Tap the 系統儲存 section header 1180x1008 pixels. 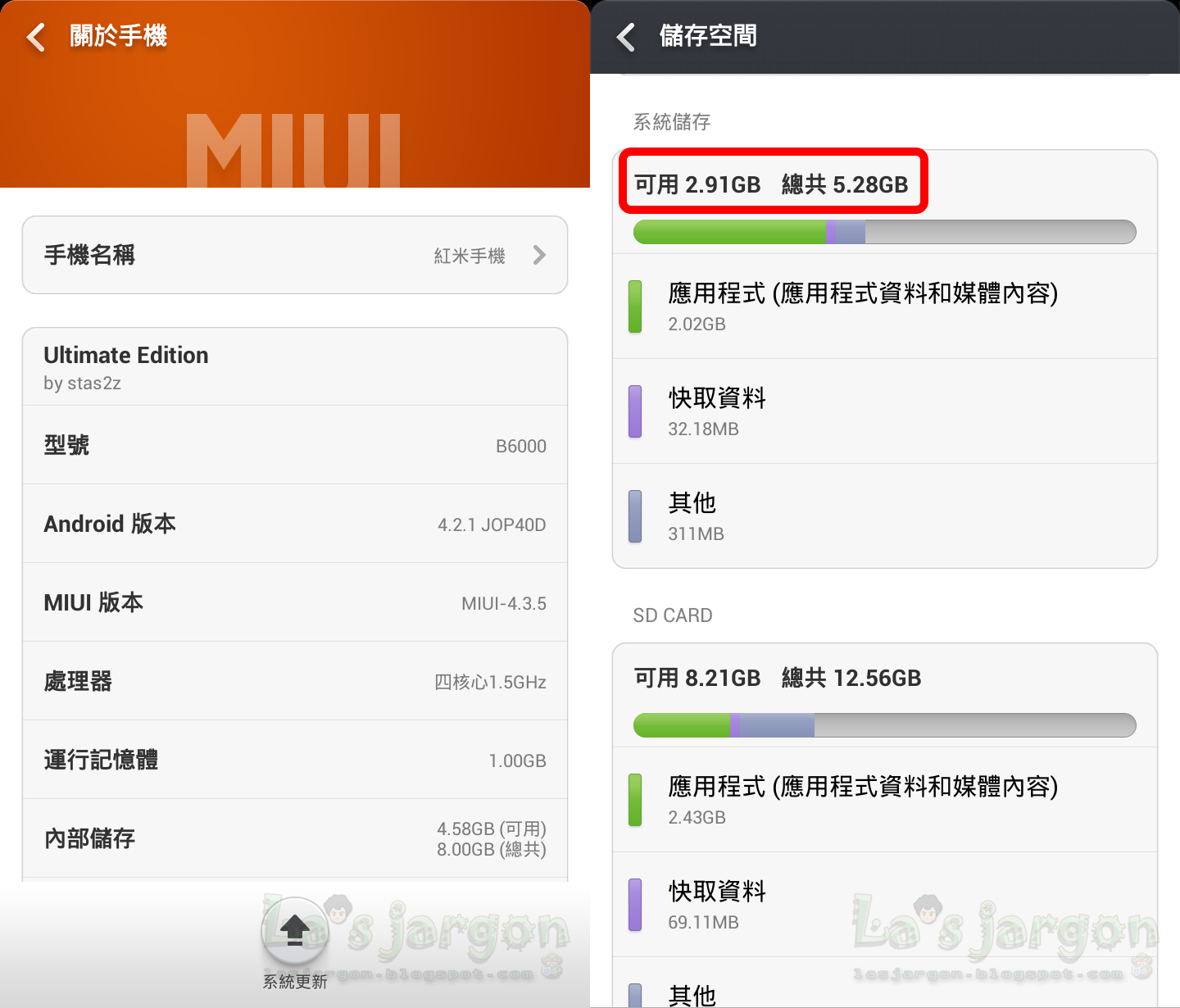(x=672, y=122)
